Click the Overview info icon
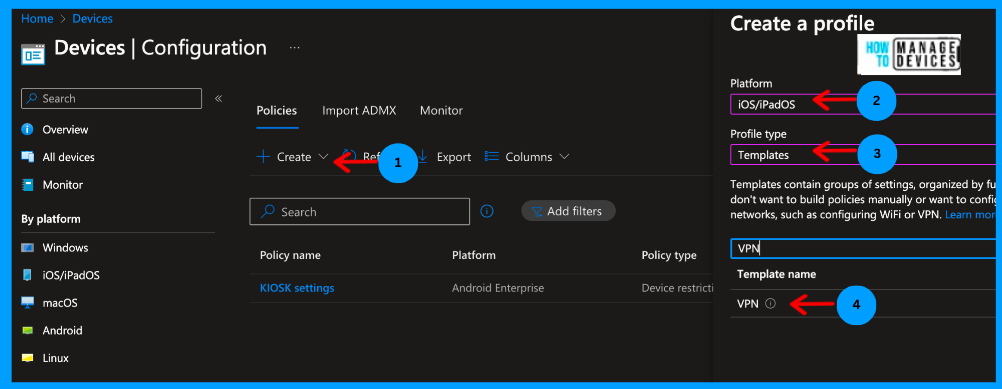1002x389 pixels. point(27,130)
